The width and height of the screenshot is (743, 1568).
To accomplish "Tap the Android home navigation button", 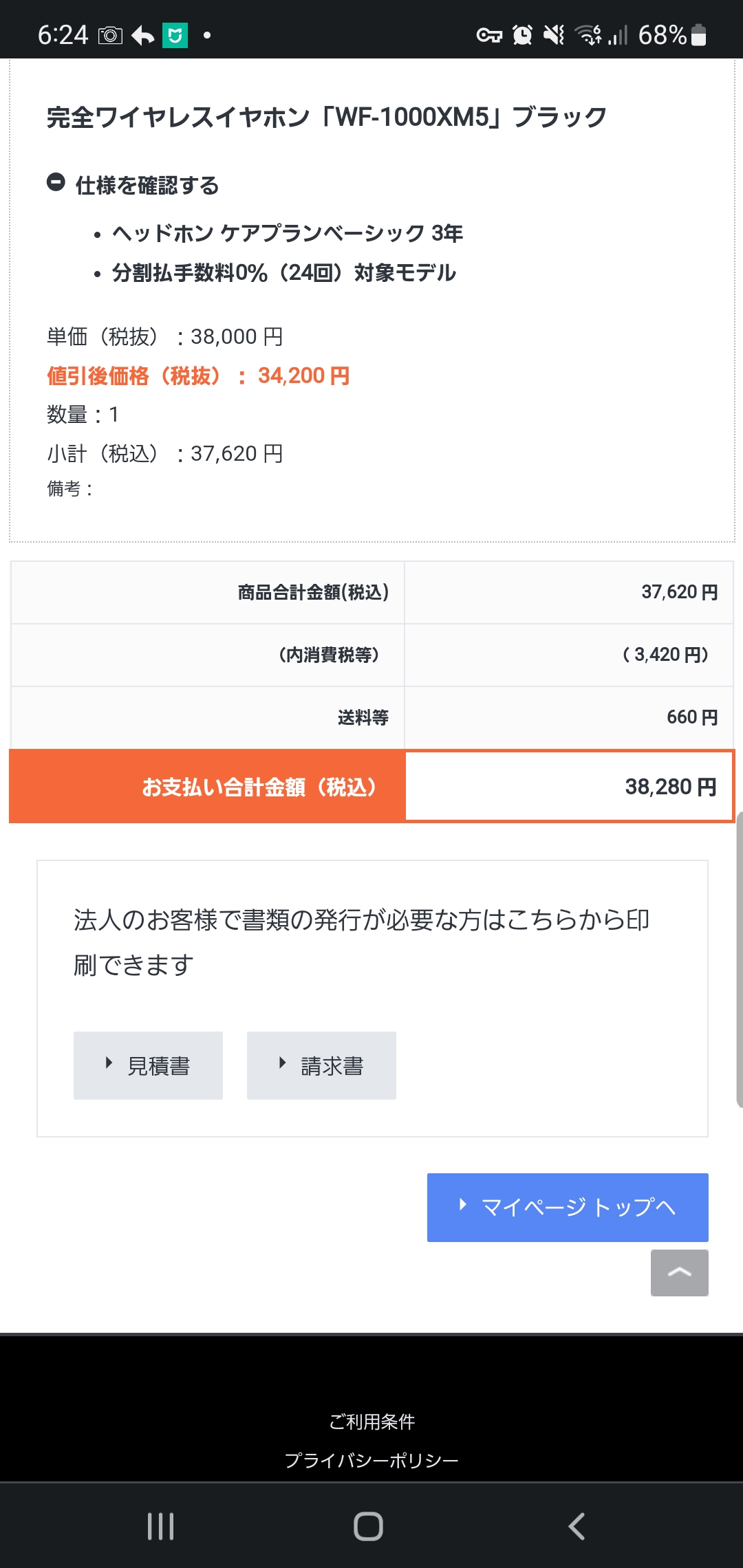I will click(368, 1526).
